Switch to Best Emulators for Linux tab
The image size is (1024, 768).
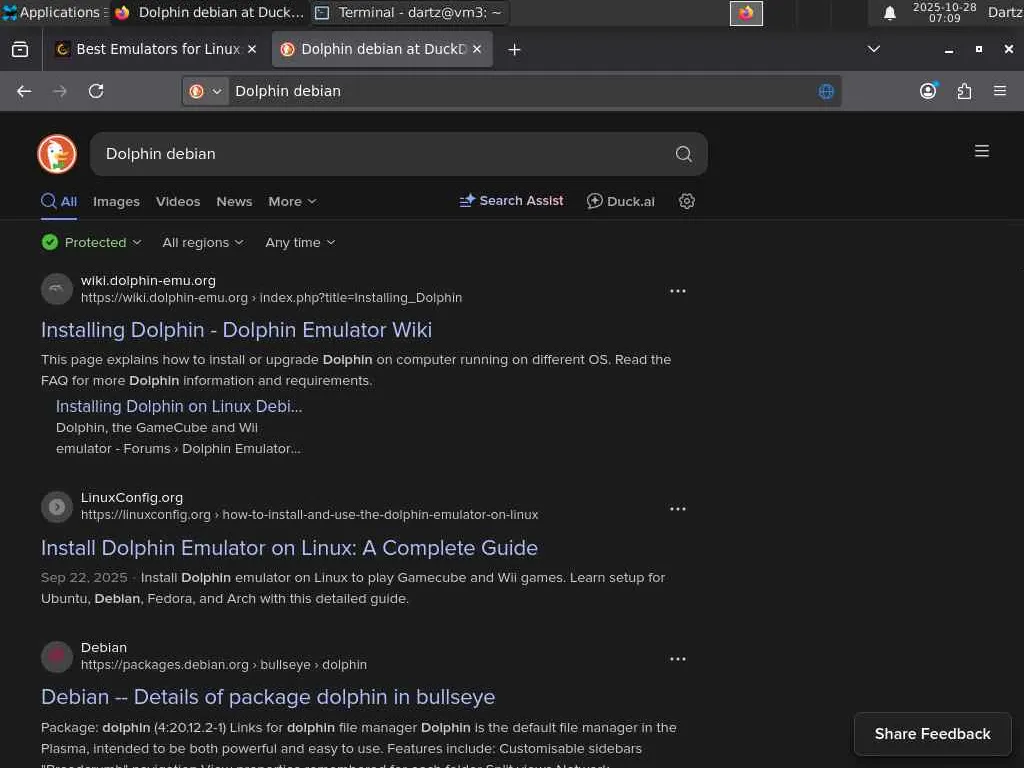pos(155,50)
